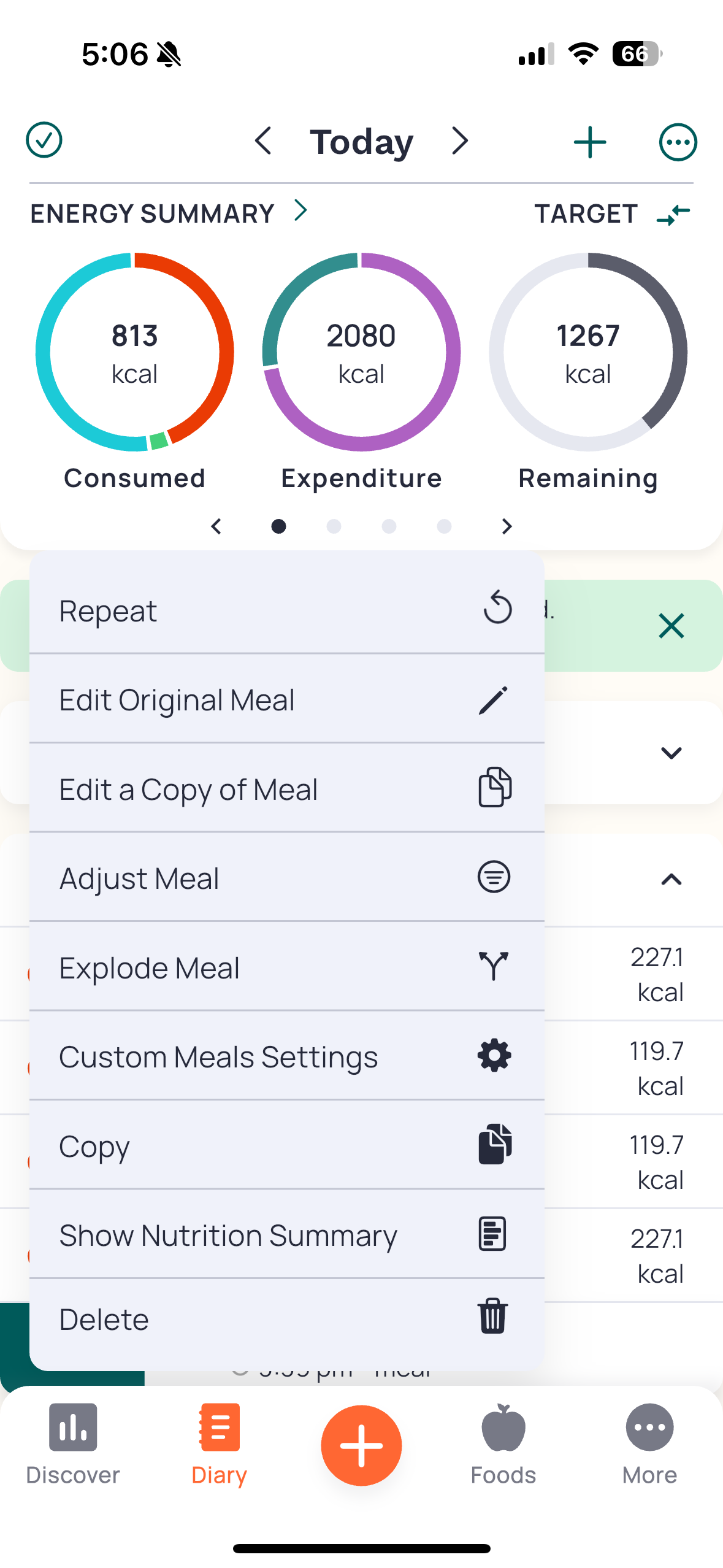Open the Foods tab
This screenshot has height=1568, width=723.
click(x=503, y=1445)
